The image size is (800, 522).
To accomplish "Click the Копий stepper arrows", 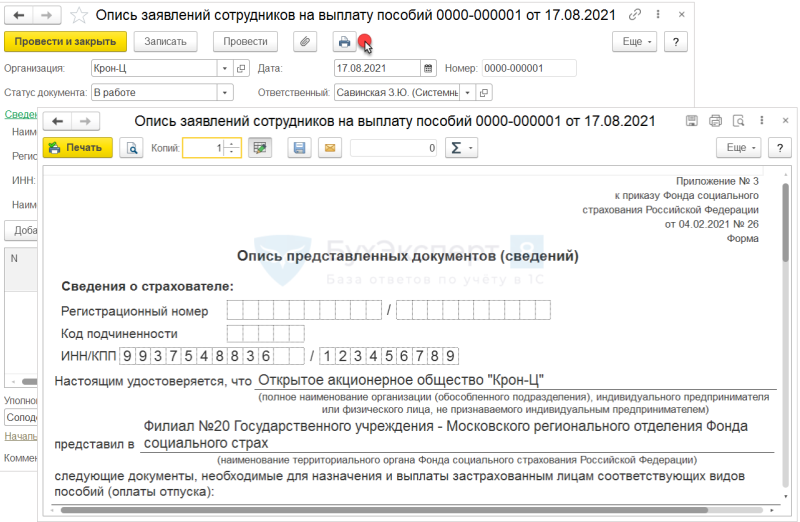I will pos(232,148).
